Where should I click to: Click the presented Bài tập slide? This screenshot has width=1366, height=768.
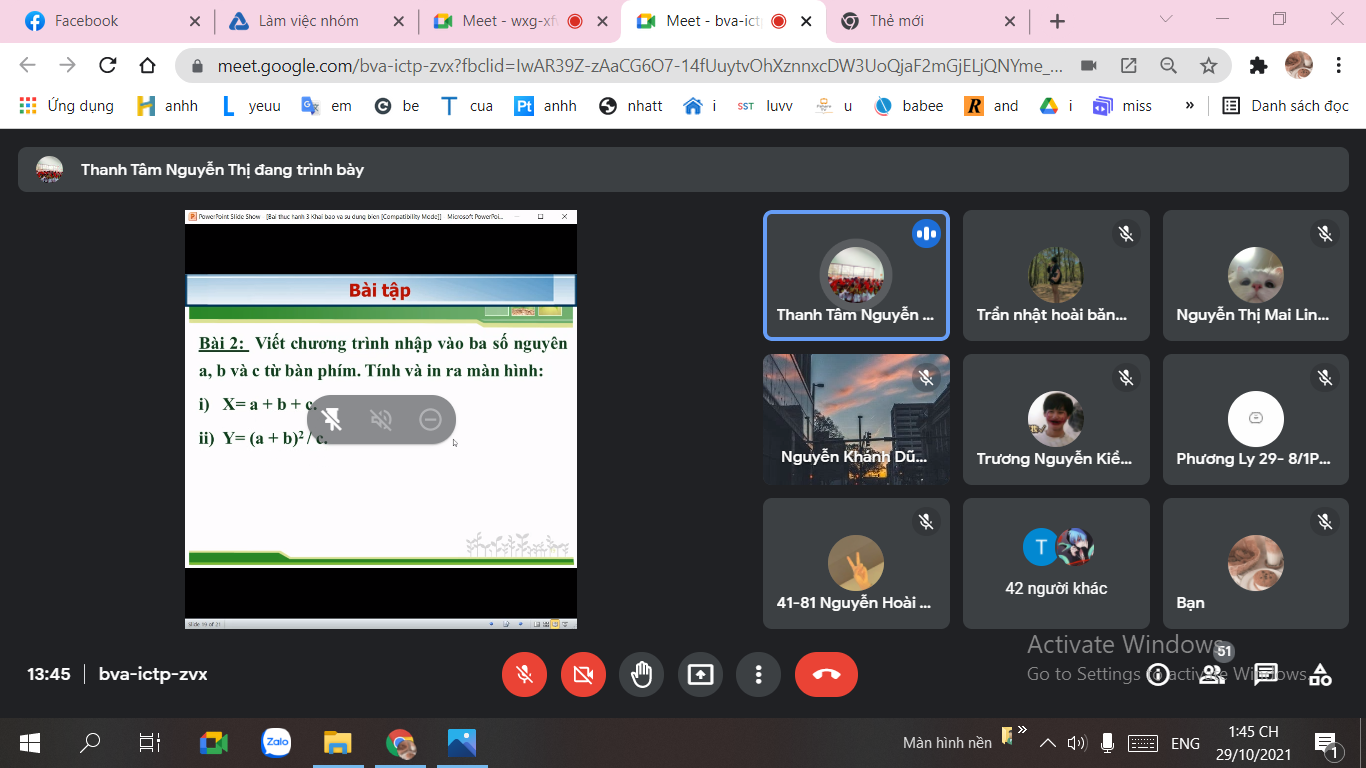[x=380, y=419]
